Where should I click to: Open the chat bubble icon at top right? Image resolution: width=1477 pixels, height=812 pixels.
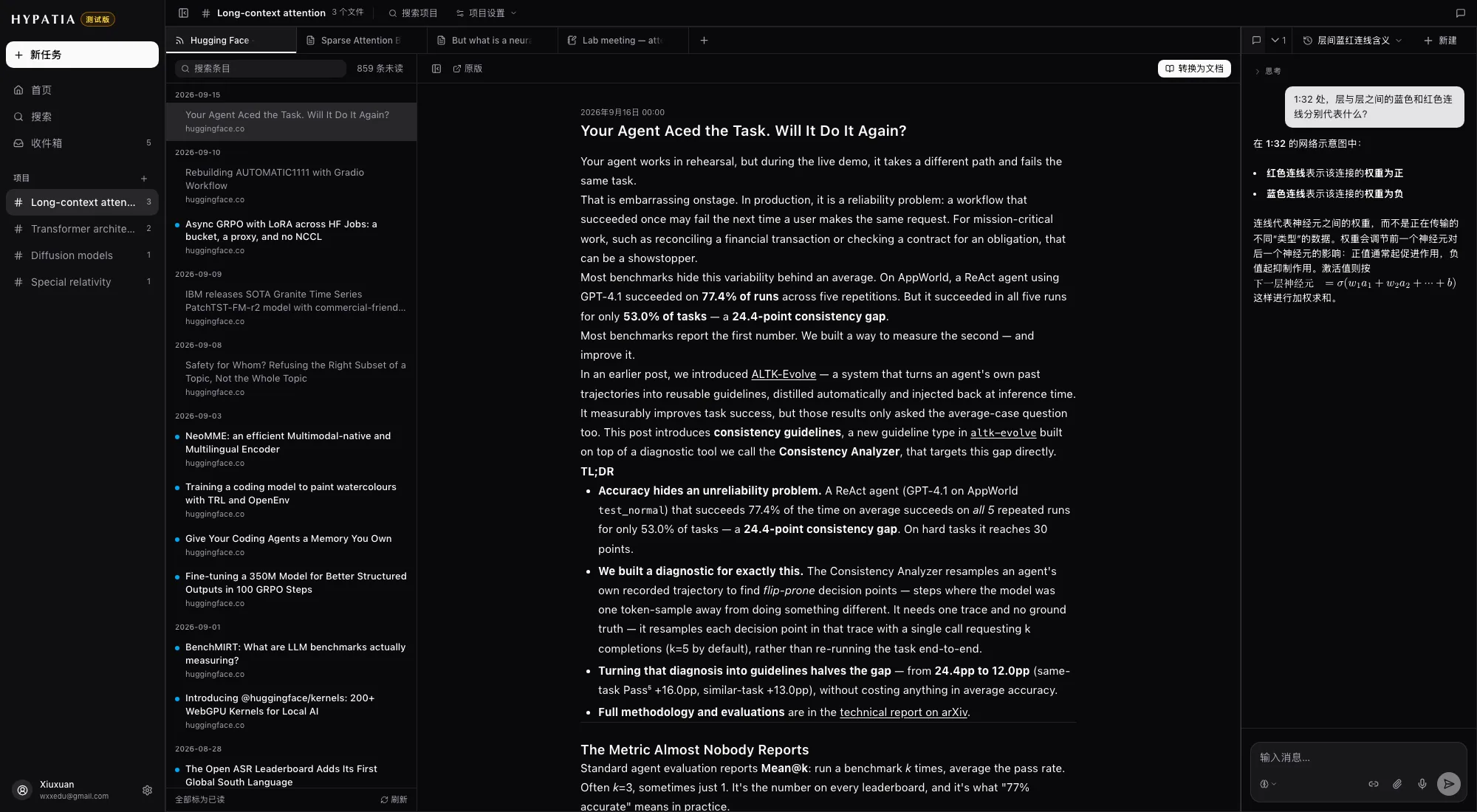pos(1460,13)
